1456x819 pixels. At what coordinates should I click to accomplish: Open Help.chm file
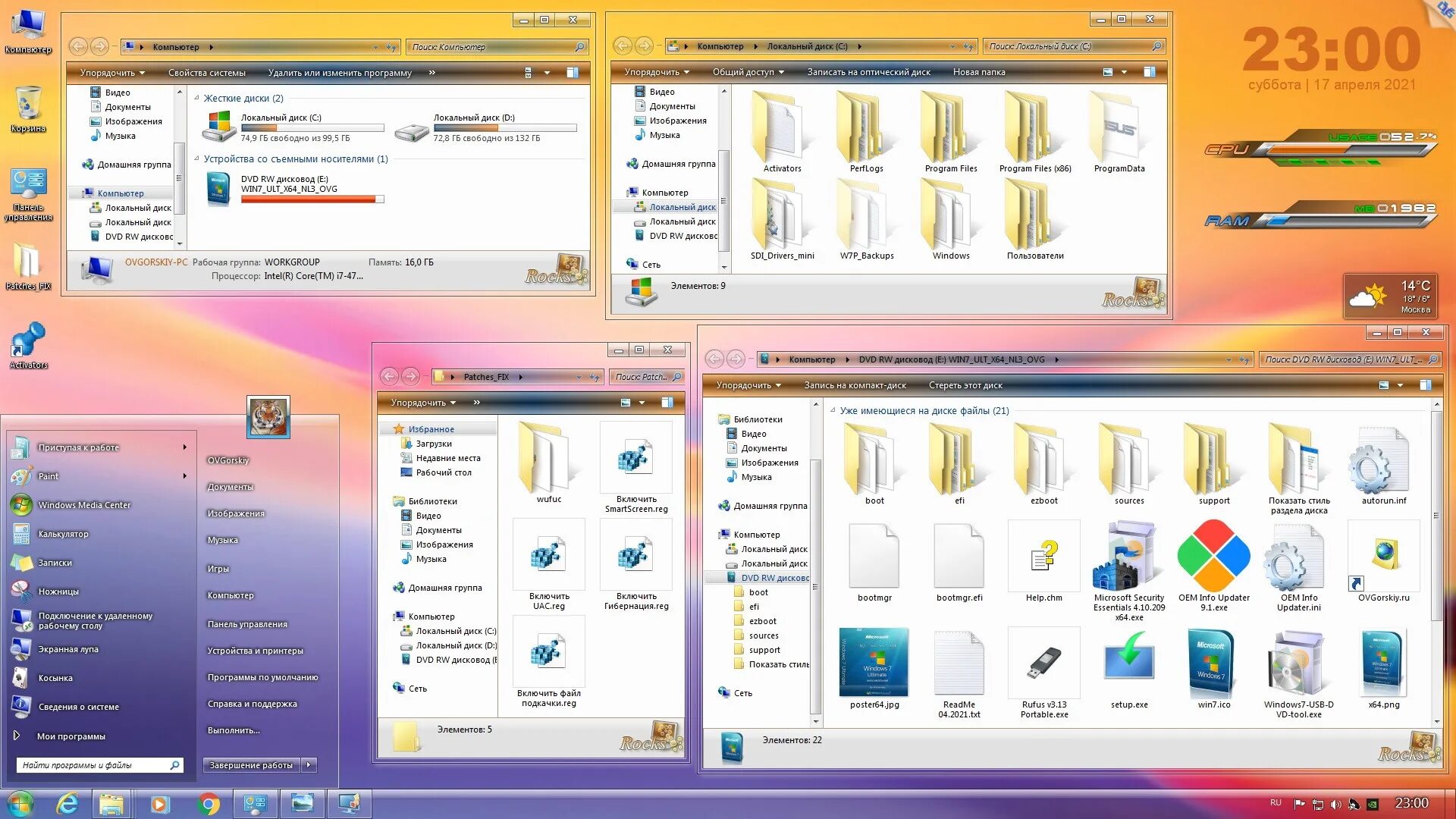pyautogui.click(x=1043, y=557)
